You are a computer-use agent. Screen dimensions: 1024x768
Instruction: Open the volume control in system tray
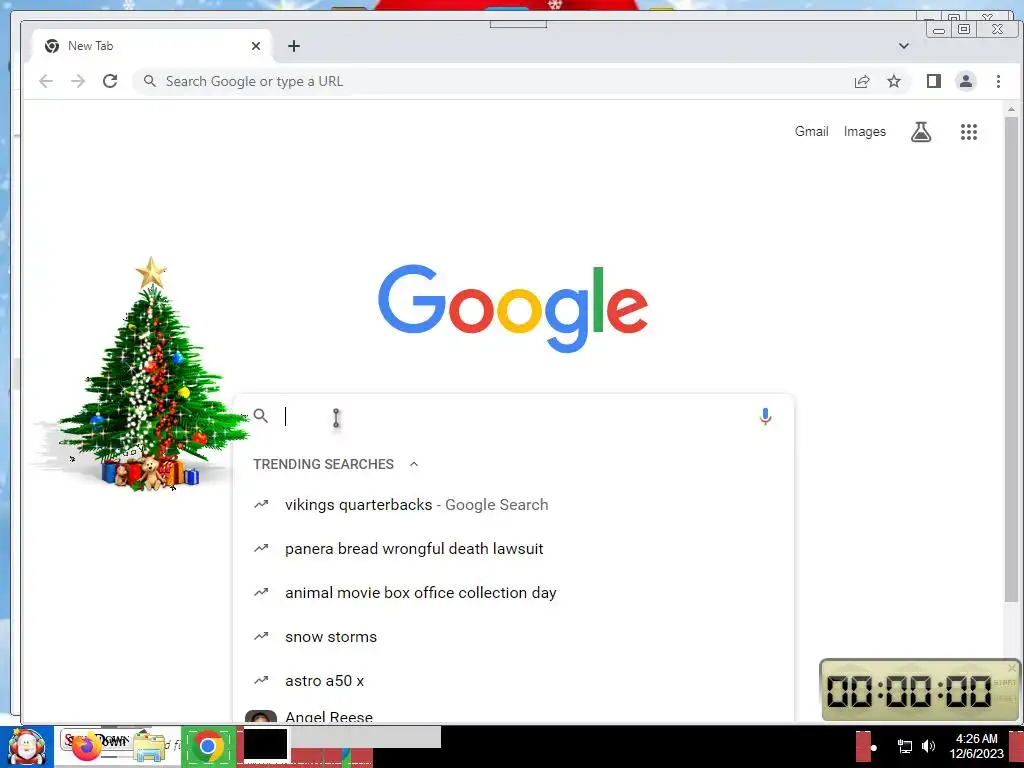928,746
